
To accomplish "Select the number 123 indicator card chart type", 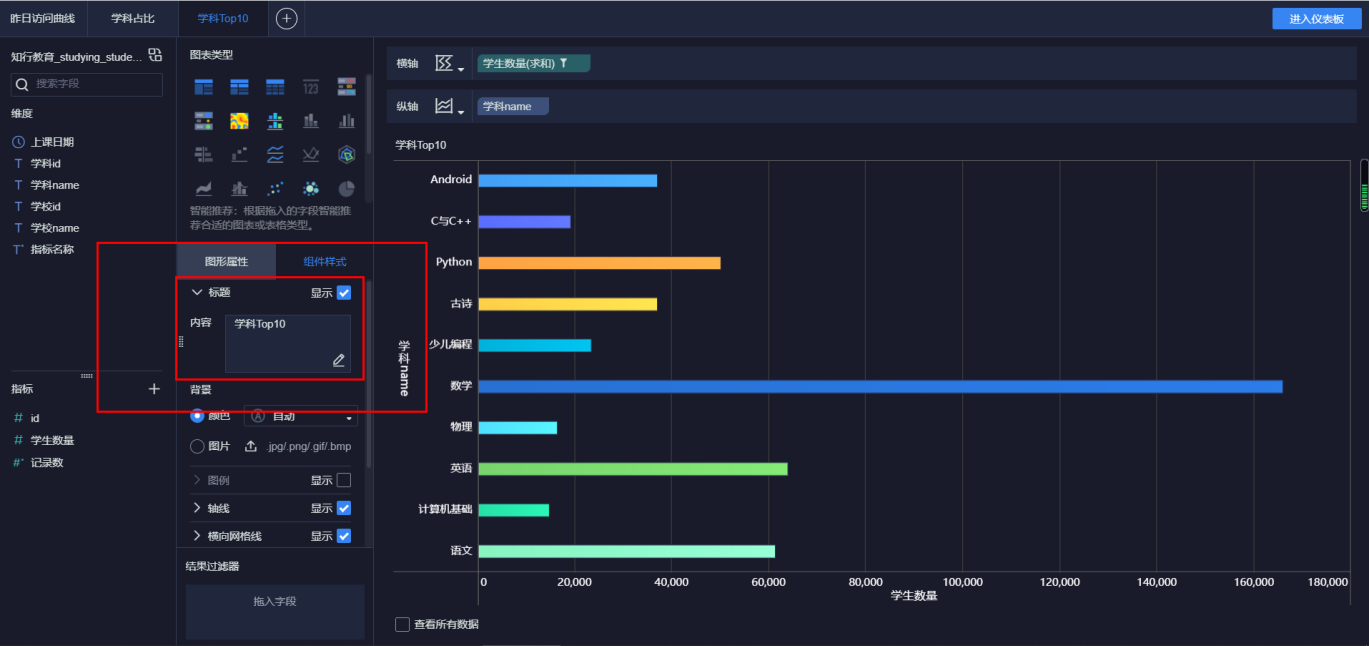I will point(311,87).
